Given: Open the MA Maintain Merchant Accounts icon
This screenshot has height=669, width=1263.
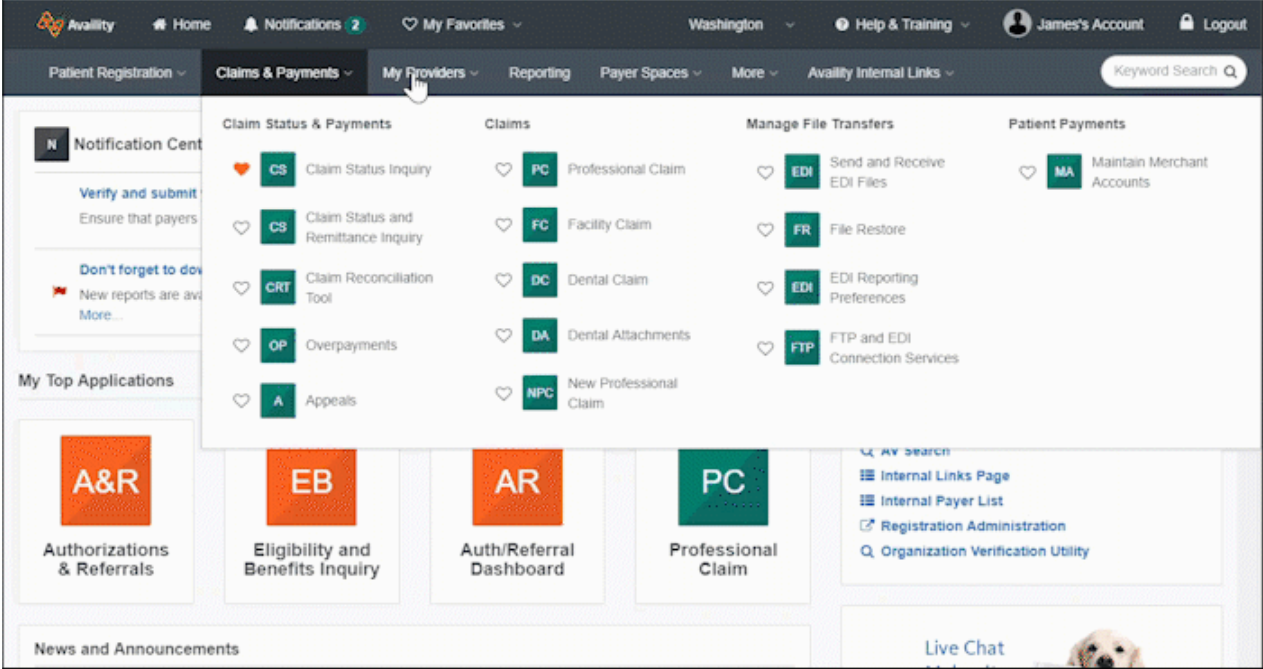Looking at the screenshot, I should pos(1064,172).
